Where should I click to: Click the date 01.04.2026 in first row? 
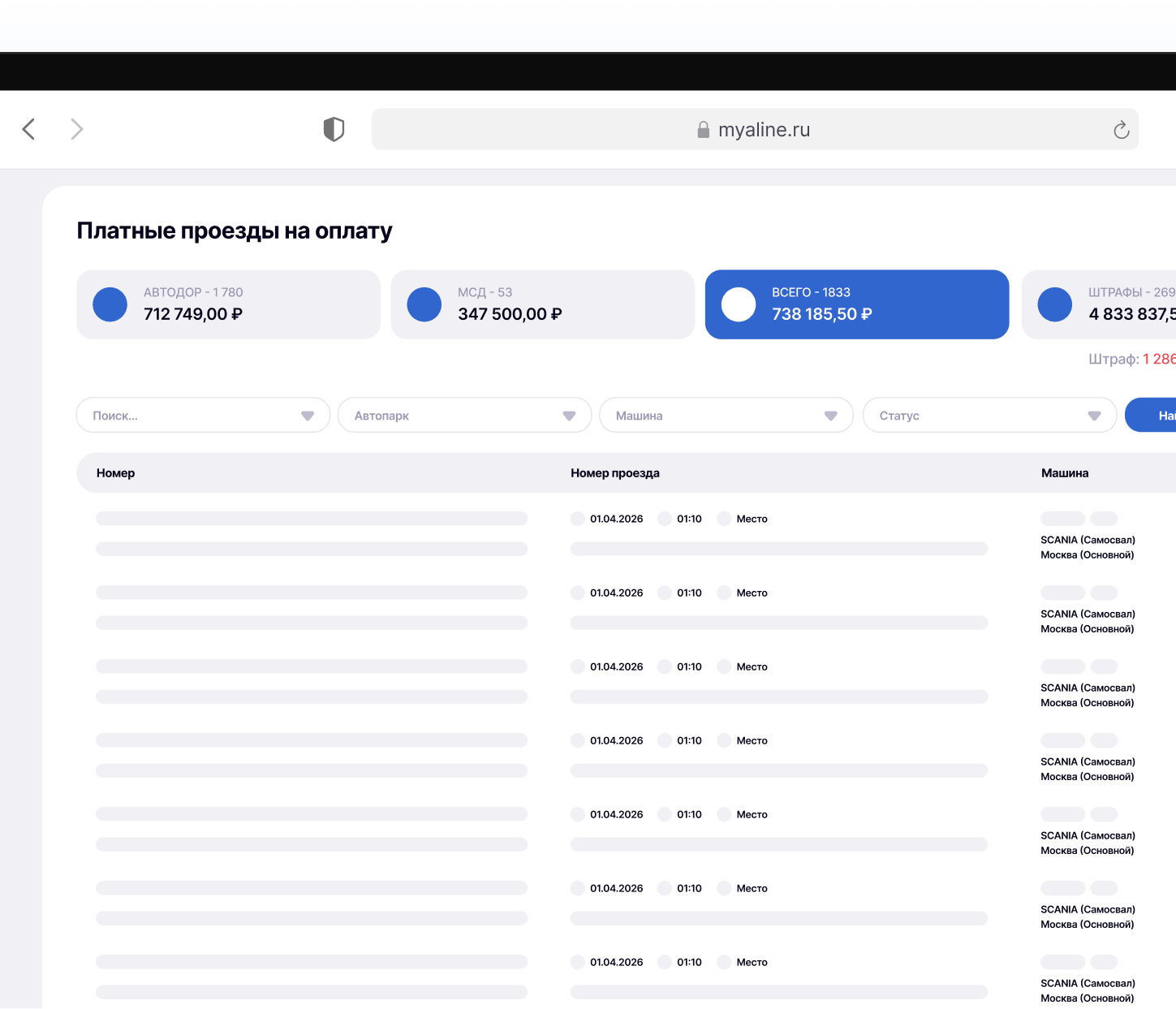[617, 519]
